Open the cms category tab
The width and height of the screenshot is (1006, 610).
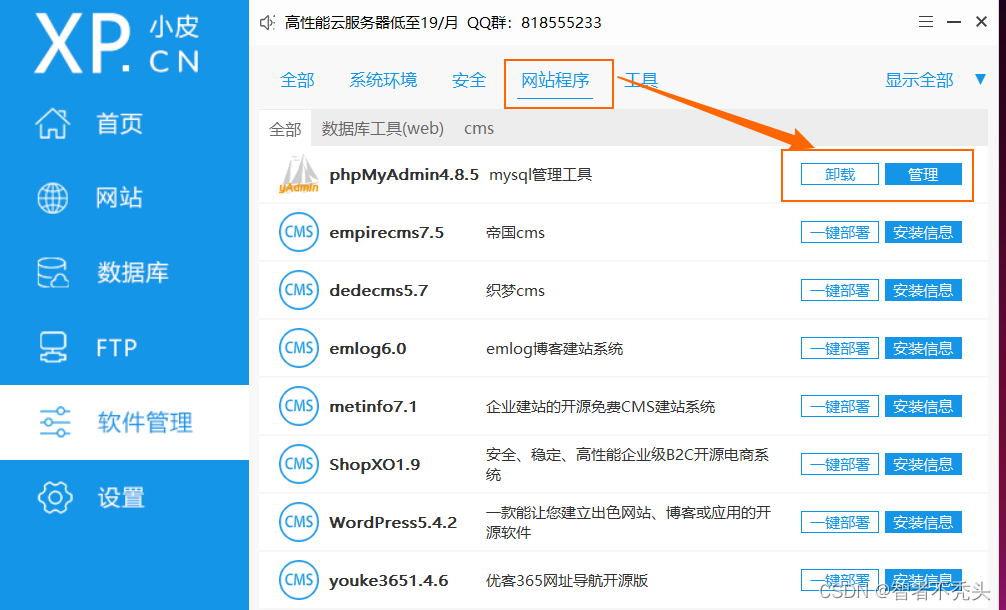pyautogui.click(x=478, y=128)
